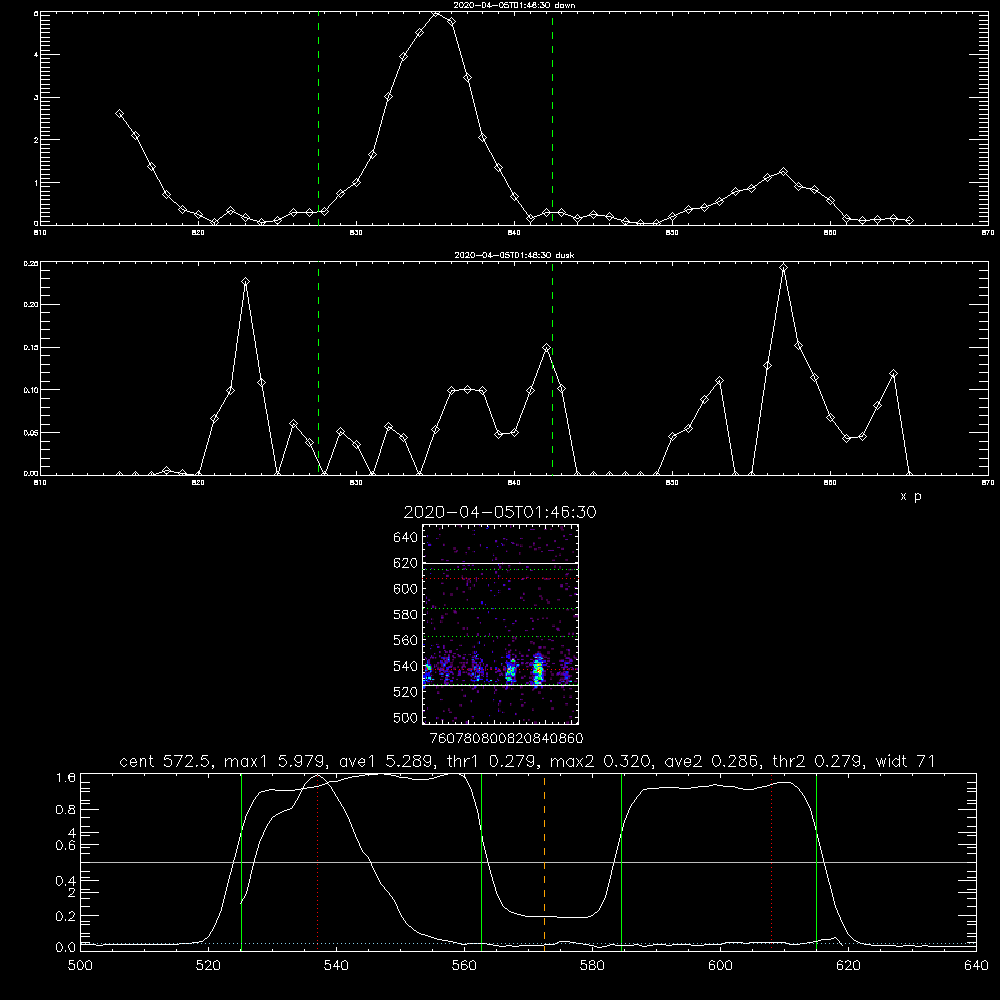Screen dimensions: 1000x1000
Task: Click the secondary dawn peak marker near 857
Action: 784,172
